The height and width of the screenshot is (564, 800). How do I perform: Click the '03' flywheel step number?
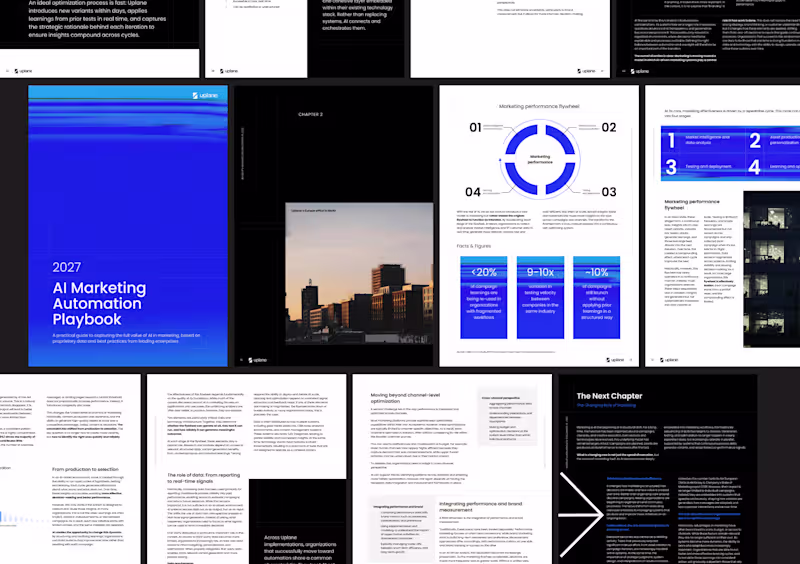point(609,192)
